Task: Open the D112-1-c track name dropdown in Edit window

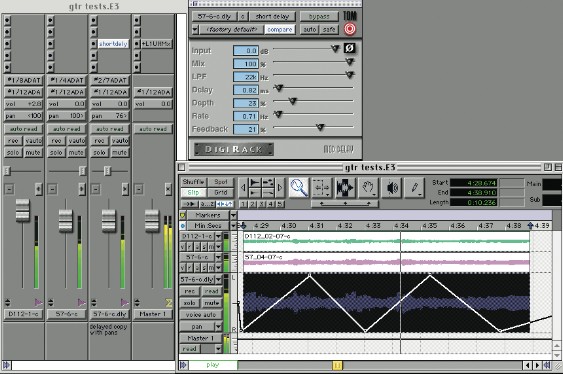Action: click(x=218, y=237)
